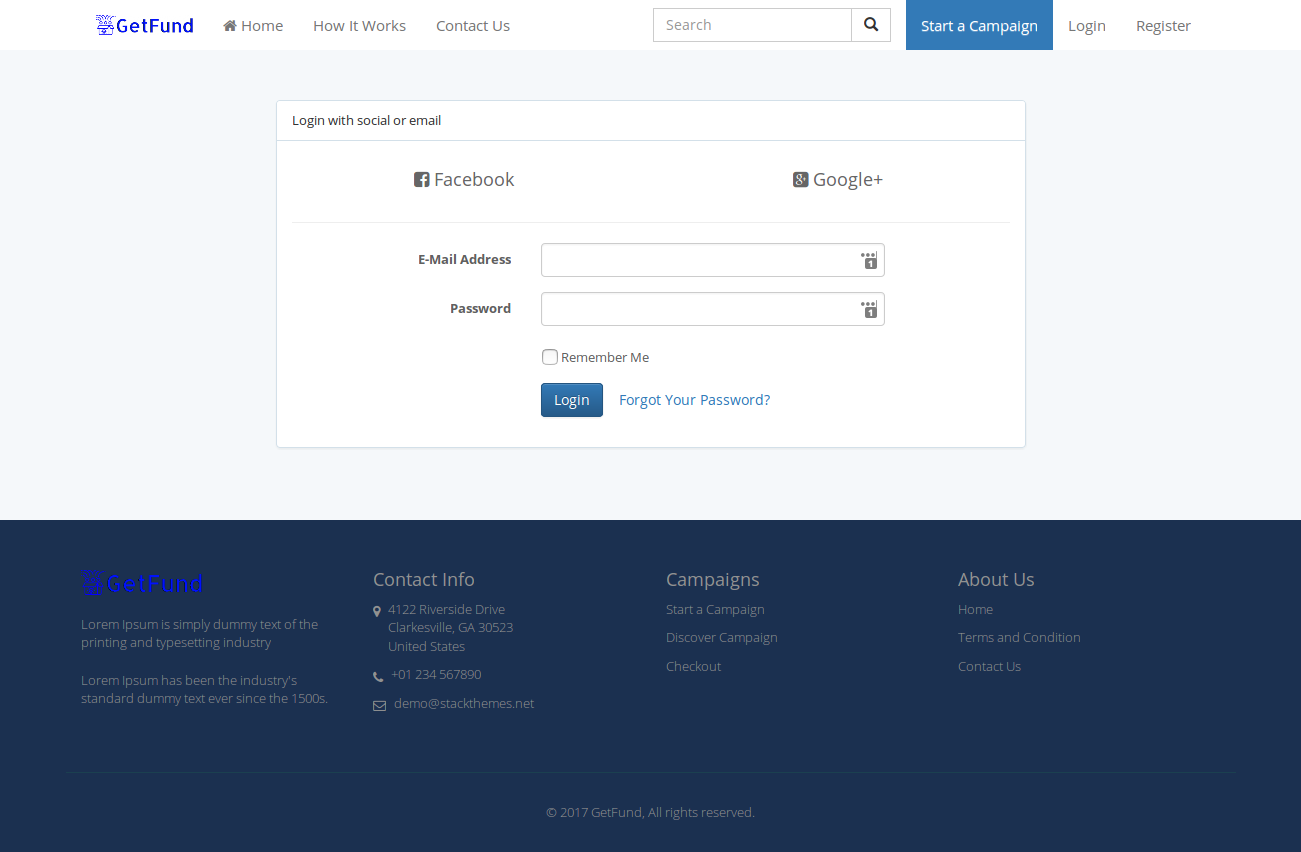Image resolution: width=1301 pixels, height=852 pixels.
Task: Click the Remember Me label text
Action: tap(605, 358)
